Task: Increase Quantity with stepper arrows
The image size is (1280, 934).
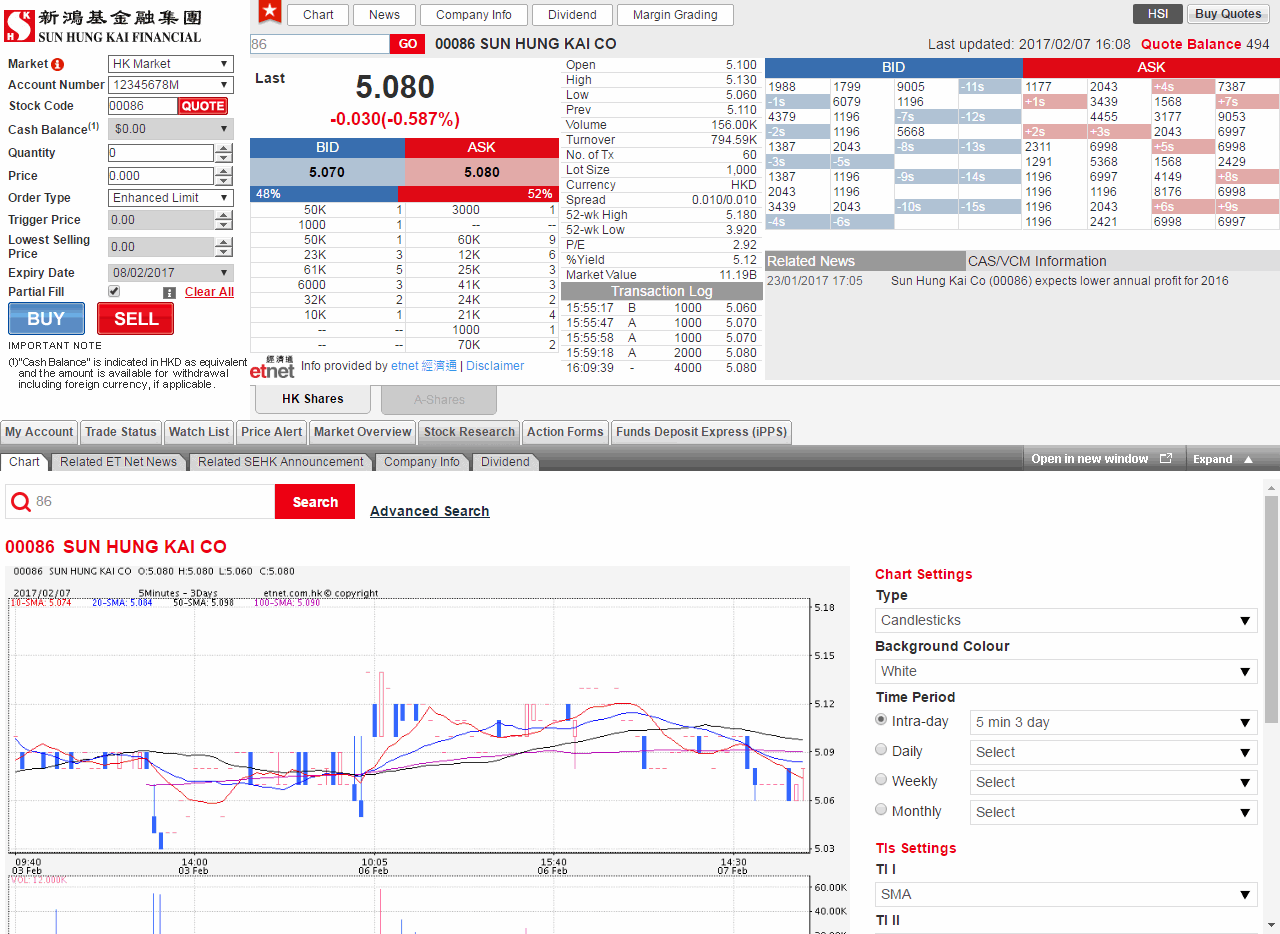Action: (224, 149)
